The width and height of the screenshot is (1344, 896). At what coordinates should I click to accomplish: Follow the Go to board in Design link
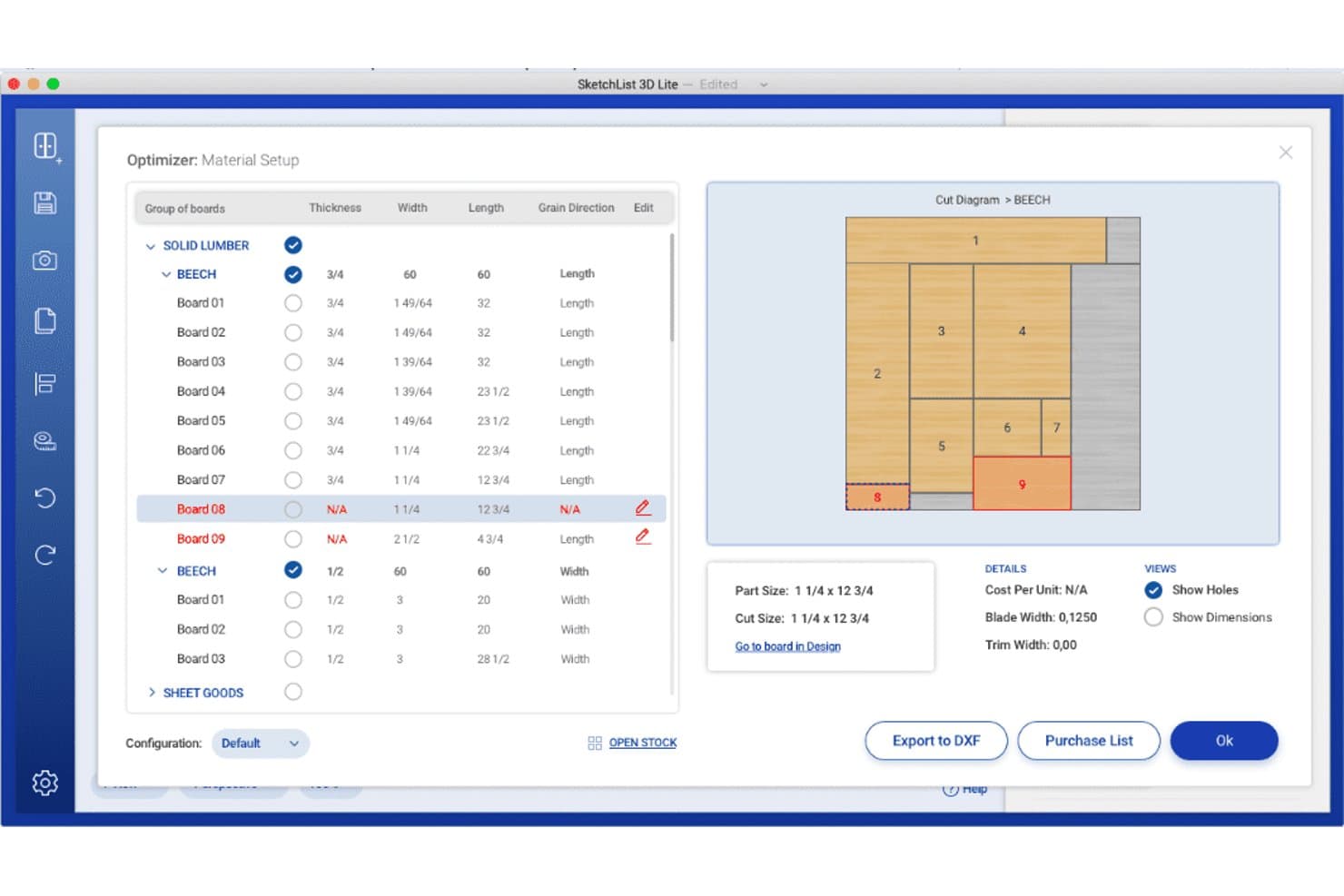pos(788,646)
